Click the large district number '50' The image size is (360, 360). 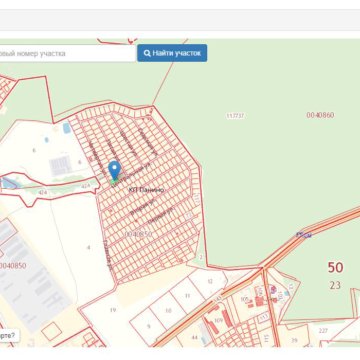click(x=335, y=267)
